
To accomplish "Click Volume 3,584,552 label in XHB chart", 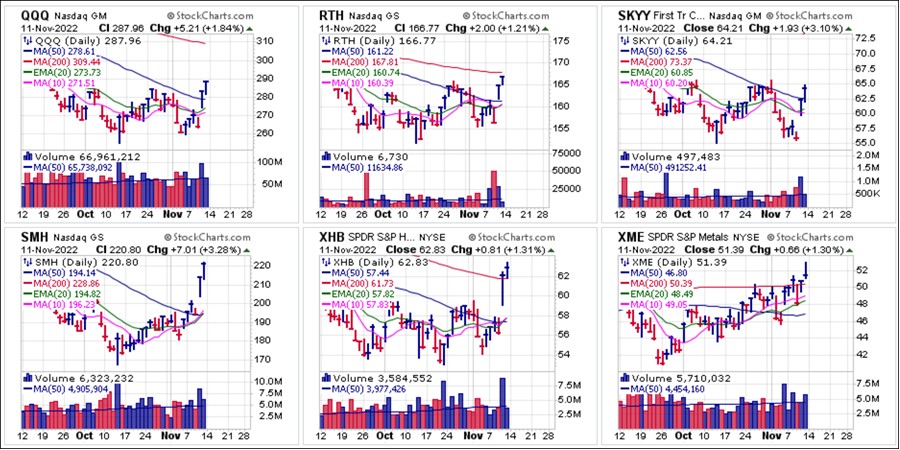I will pyautogui.click(x=383, y=378).
